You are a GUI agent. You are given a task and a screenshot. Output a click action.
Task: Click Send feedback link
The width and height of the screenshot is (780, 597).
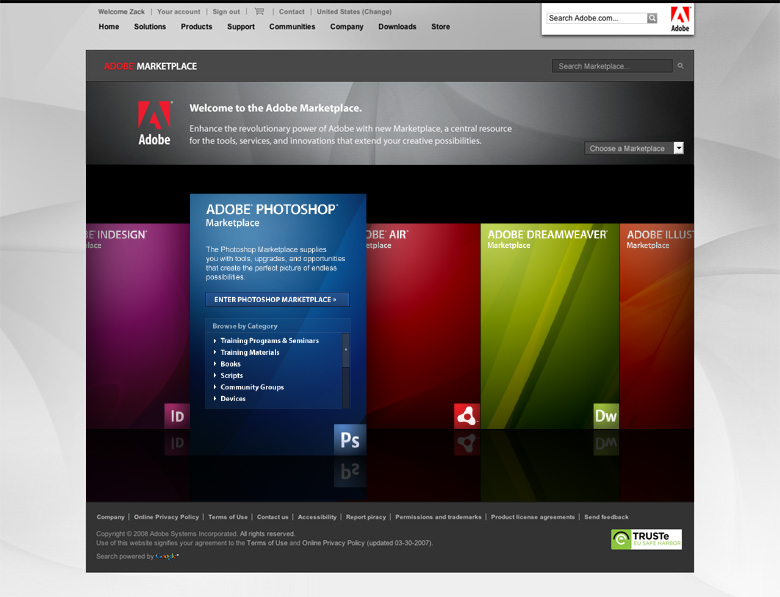coord(606,517)
